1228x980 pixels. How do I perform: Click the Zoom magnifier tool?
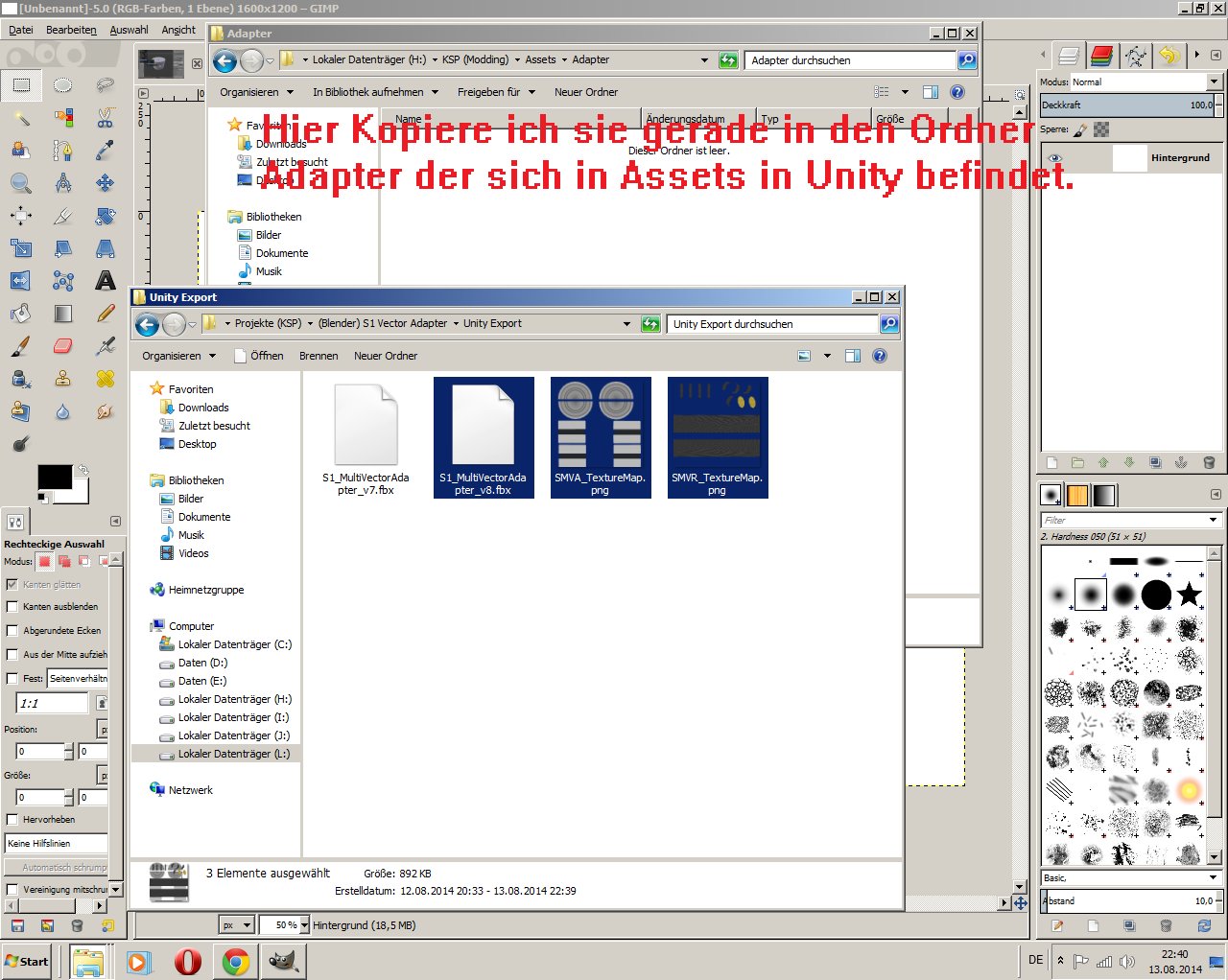tap(21, 183)
